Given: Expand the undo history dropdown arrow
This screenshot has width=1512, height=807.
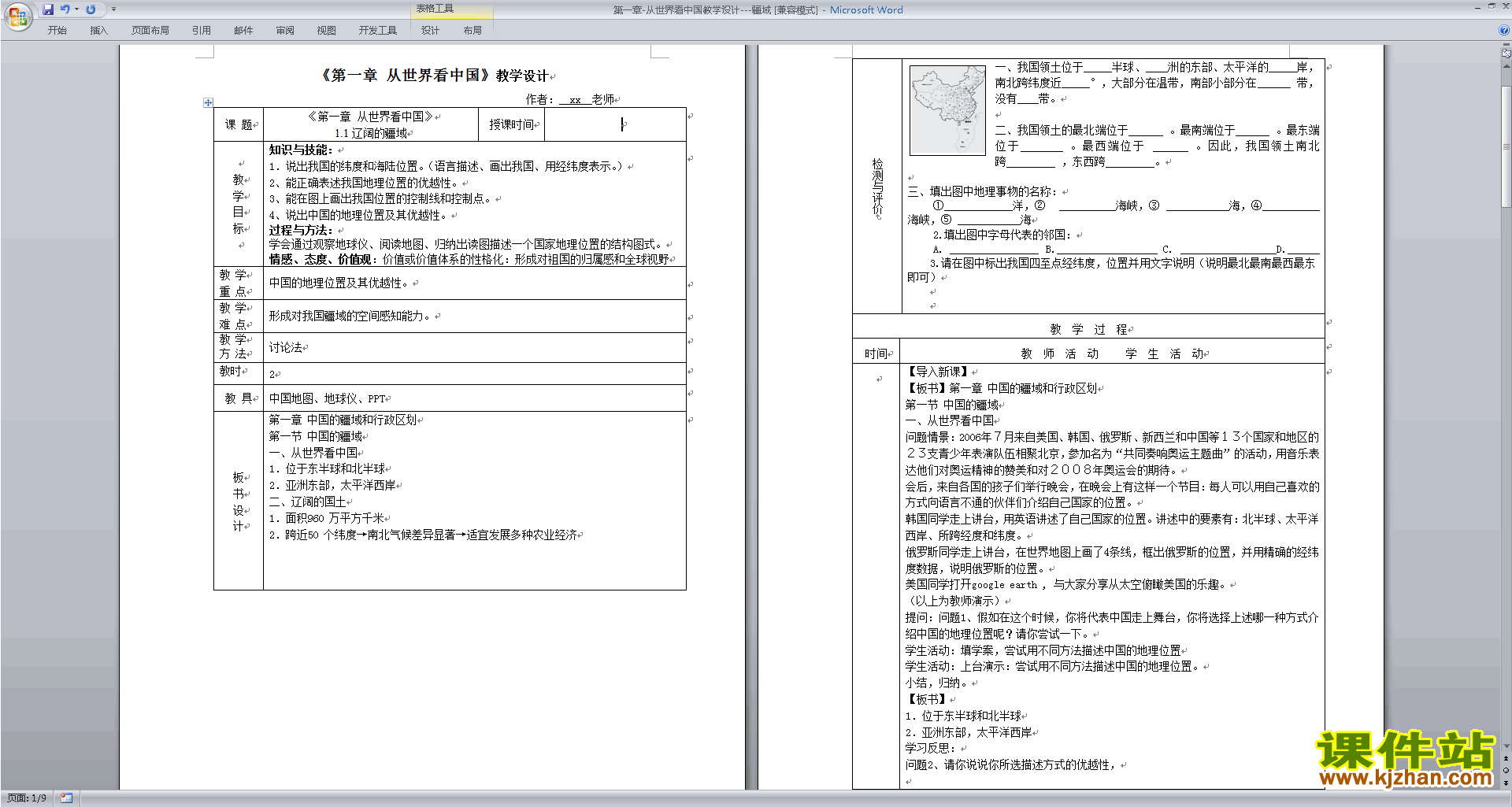Looking at the screenshot, I should click(x=76, y=9).
